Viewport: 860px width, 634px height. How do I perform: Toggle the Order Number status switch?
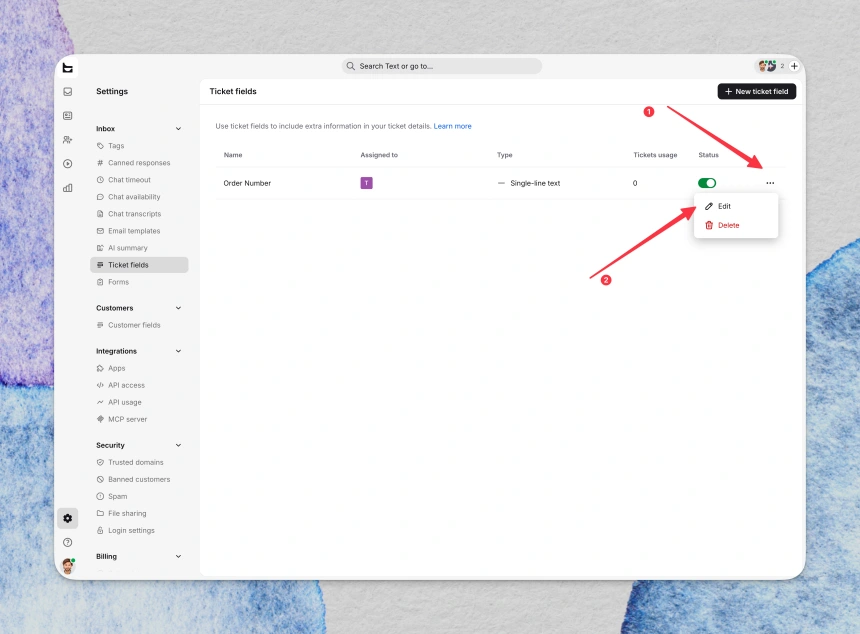[706, 183]
